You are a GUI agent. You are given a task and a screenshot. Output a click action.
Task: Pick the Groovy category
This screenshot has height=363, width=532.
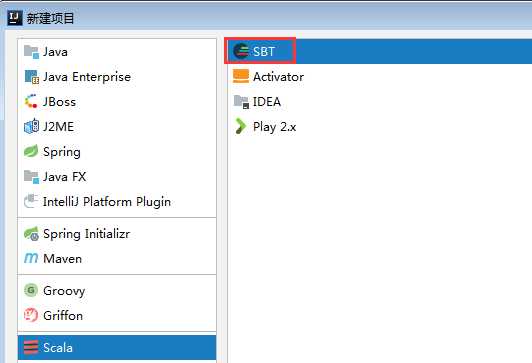point(117,290)
